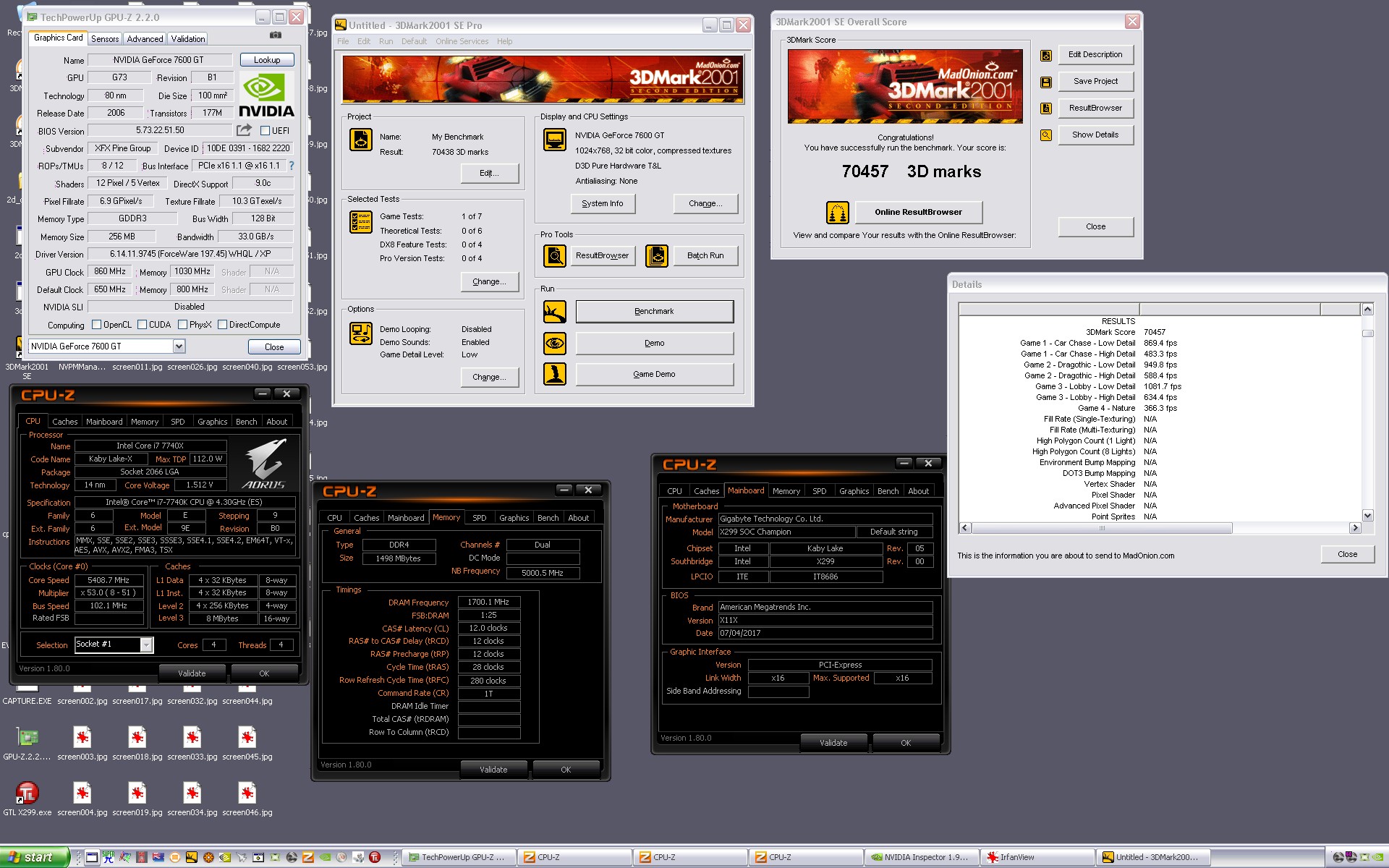Open the GPU selection dropdown in GPU-Z
The width and height of the screenshot is (1389, 868).
click(x=179, y=346)
